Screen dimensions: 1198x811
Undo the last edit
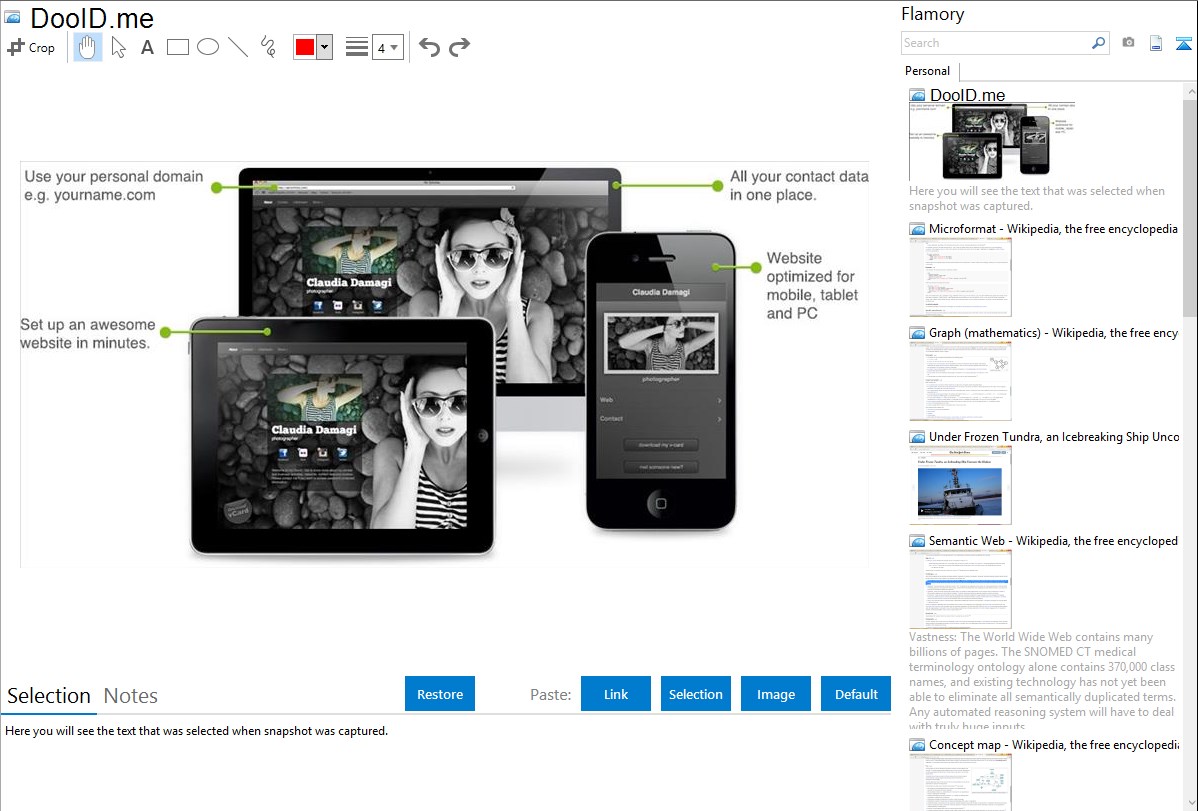coord(429,47)
